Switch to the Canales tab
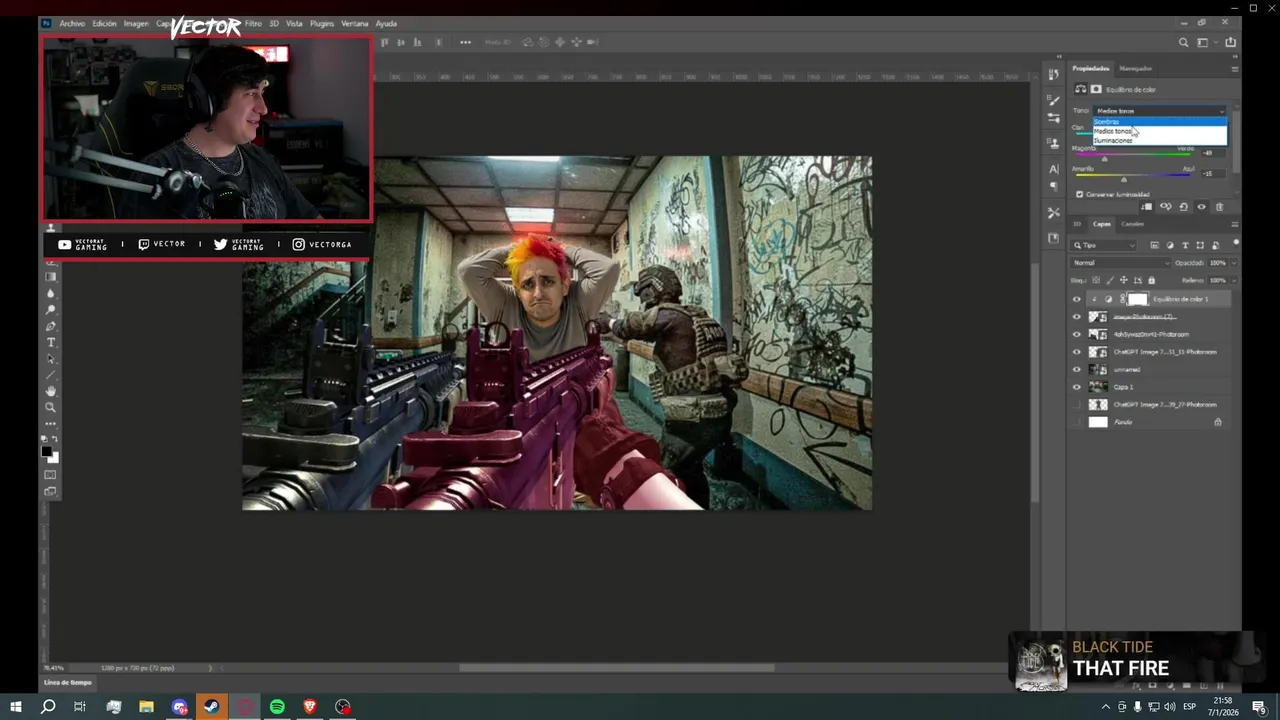Image resolution: width=1280 pixels, height=720 pixels. click(x=1132, y=224)
